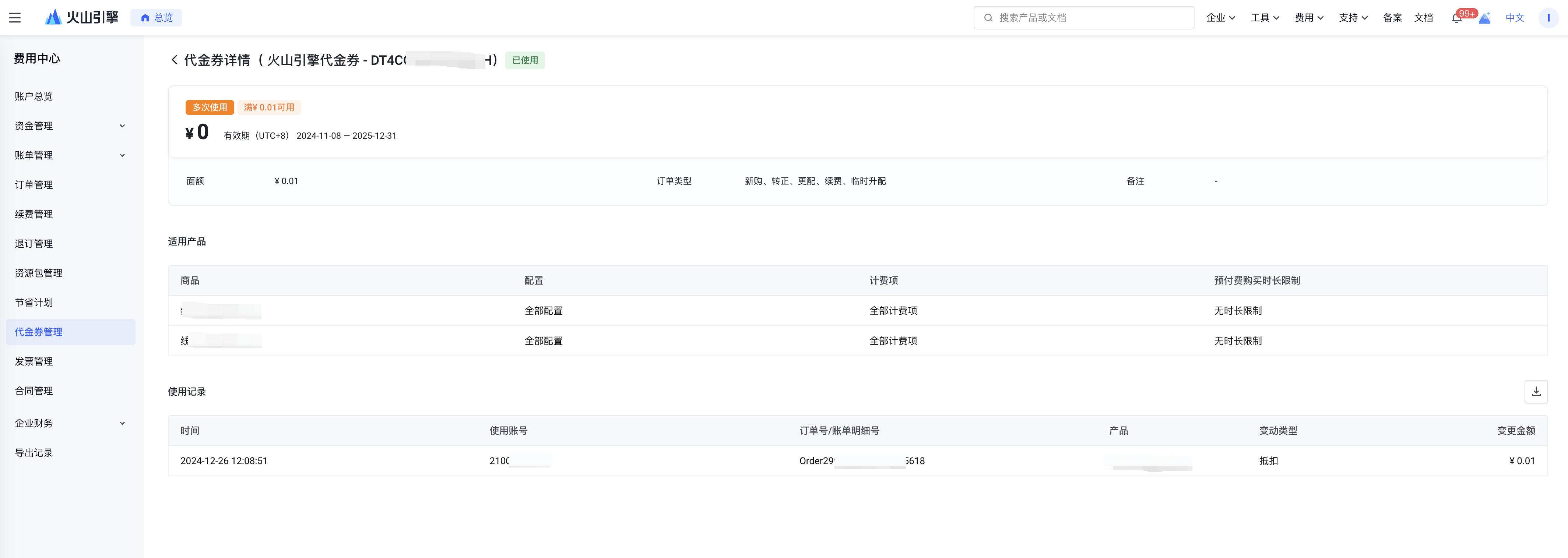Expand the 企业财务 sidebar section
This screenshot has height=558, width=1568.
coord(70,423)
